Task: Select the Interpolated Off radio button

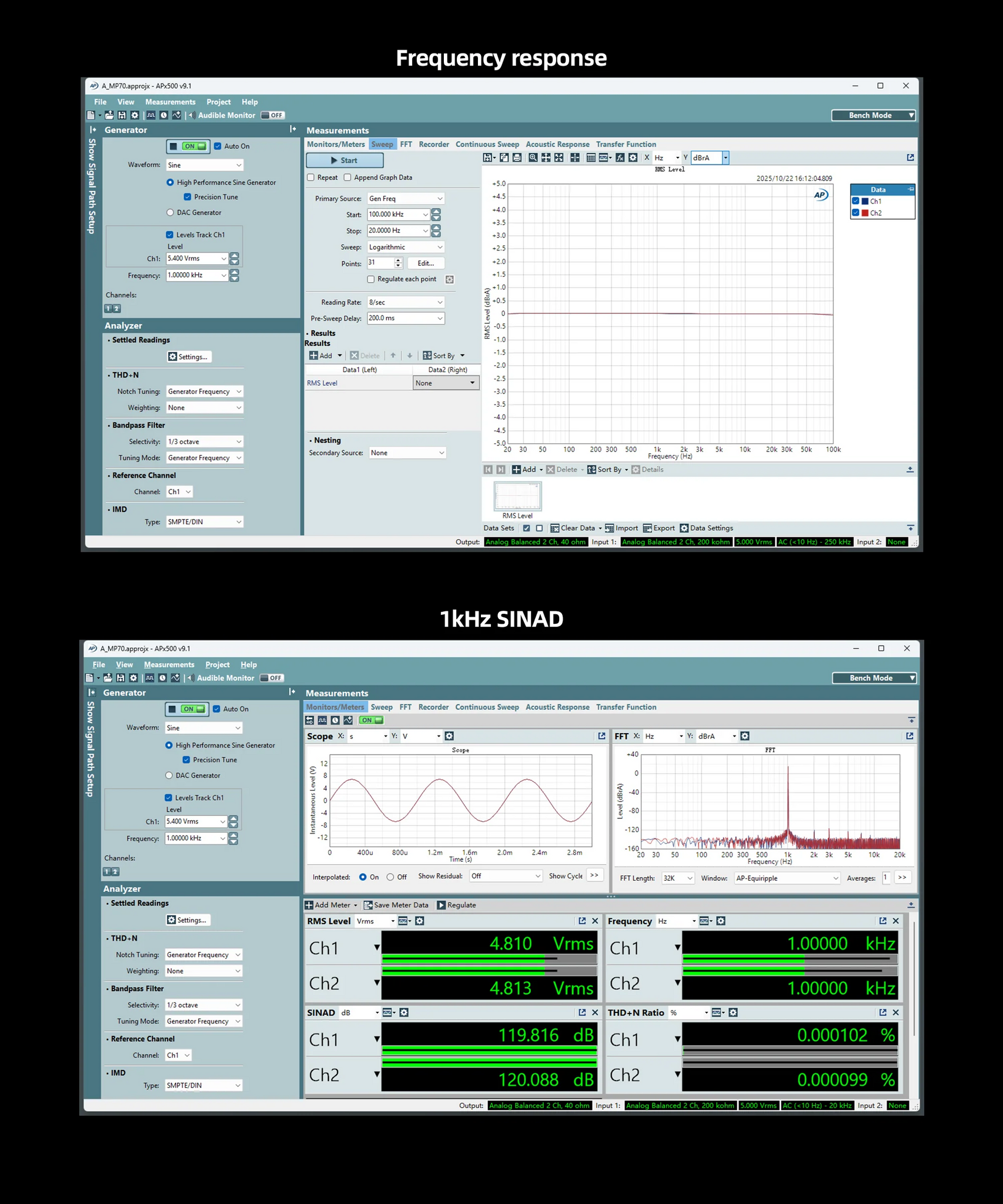Action: point(390,877)
